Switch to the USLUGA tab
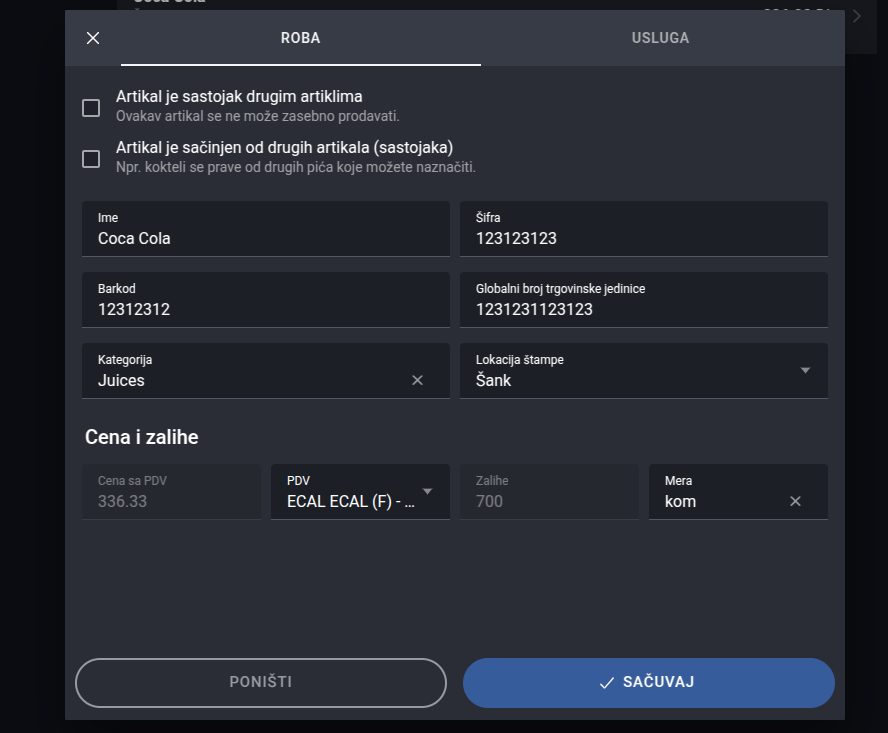 click(x=660, y=38)
